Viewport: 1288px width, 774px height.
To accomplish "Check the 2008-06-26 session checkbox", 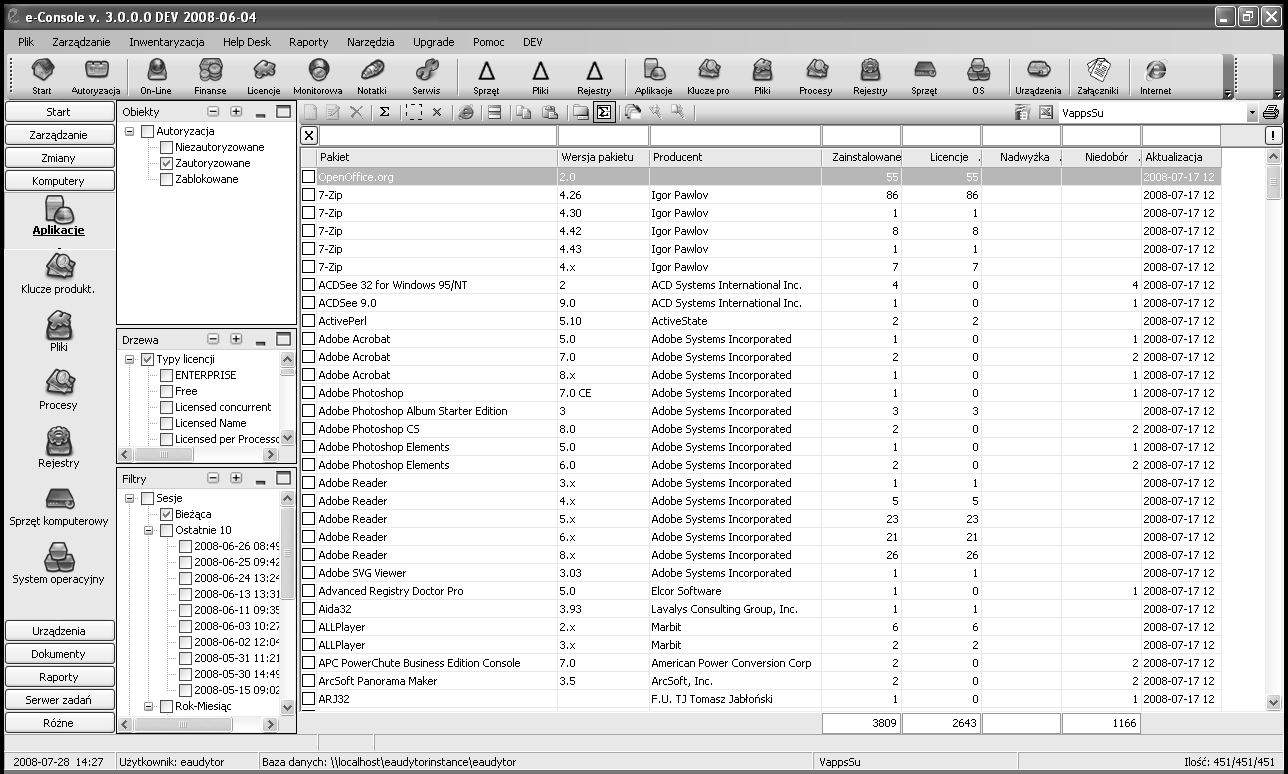I will (186, 546).
